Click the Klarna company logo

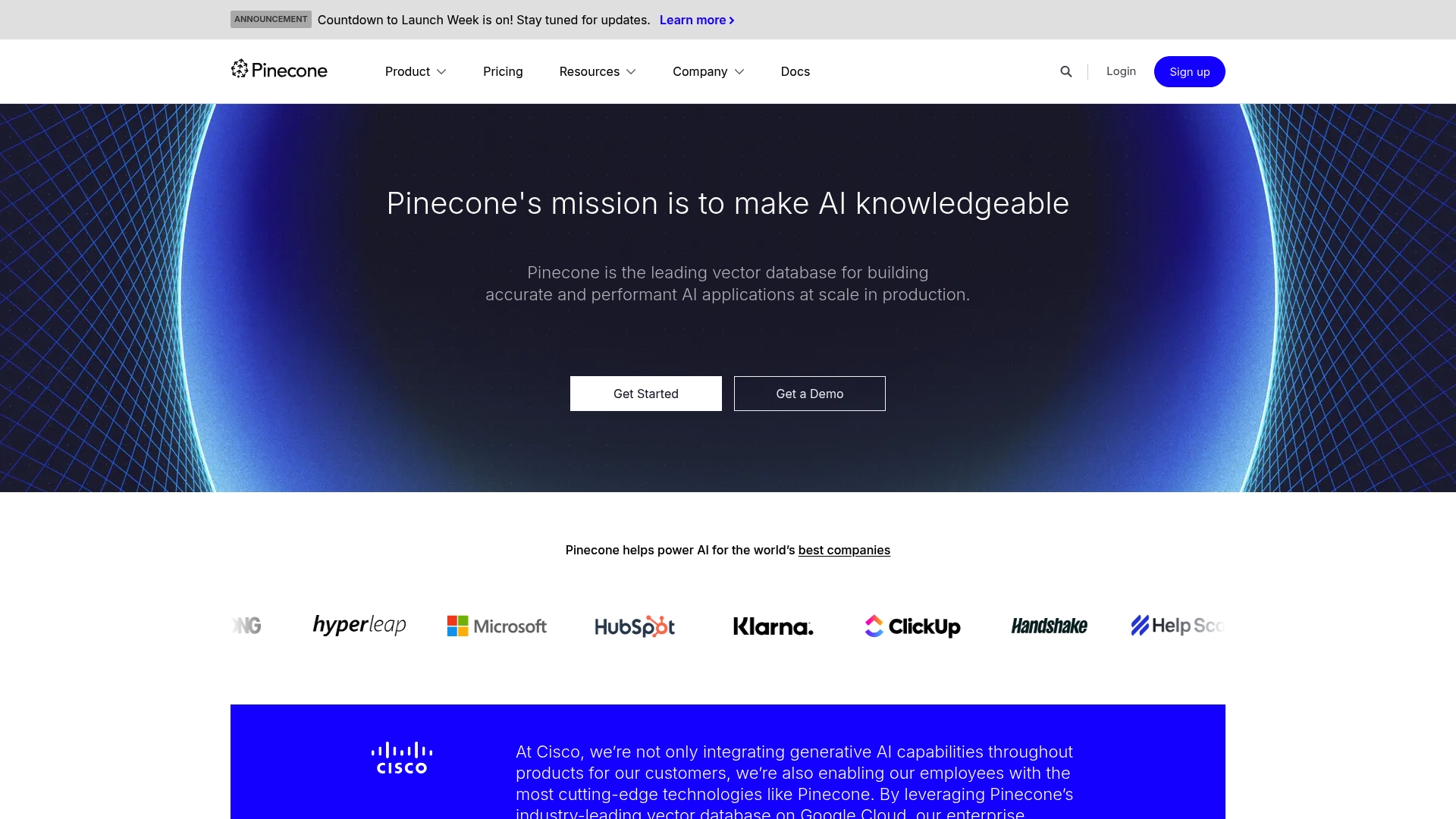coord(773,625)
